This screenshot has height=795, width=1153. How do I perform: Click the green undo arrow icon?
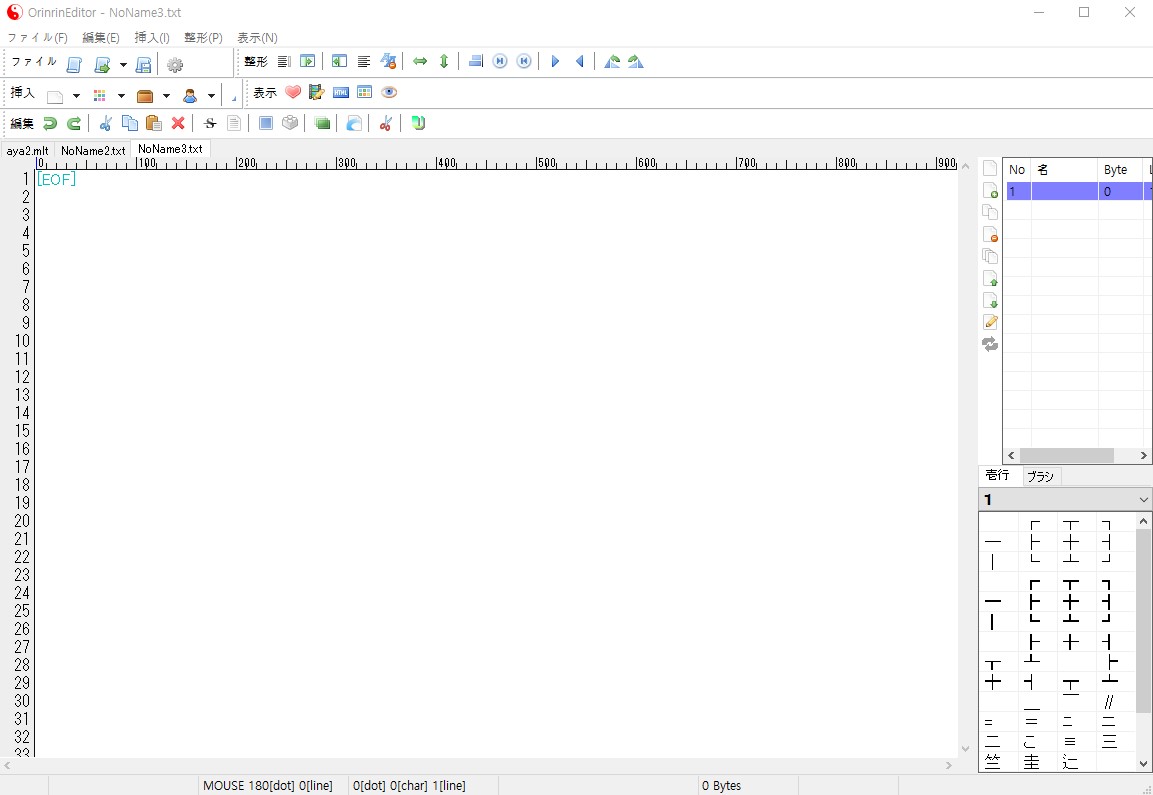click(49, 123)
